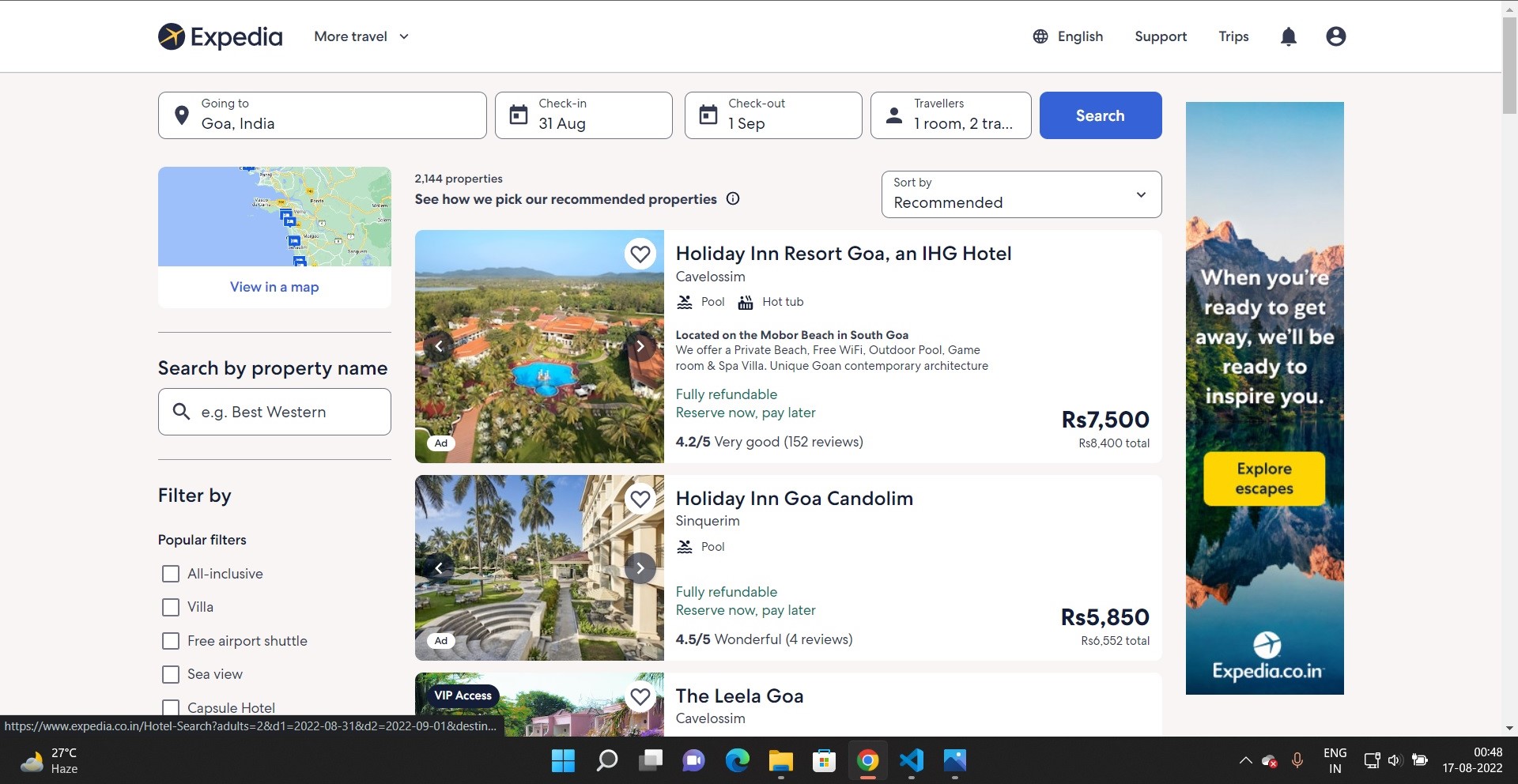Click the Expedia logo
Viewport: 1518px width, 784px height.
(x=220, y=36)
